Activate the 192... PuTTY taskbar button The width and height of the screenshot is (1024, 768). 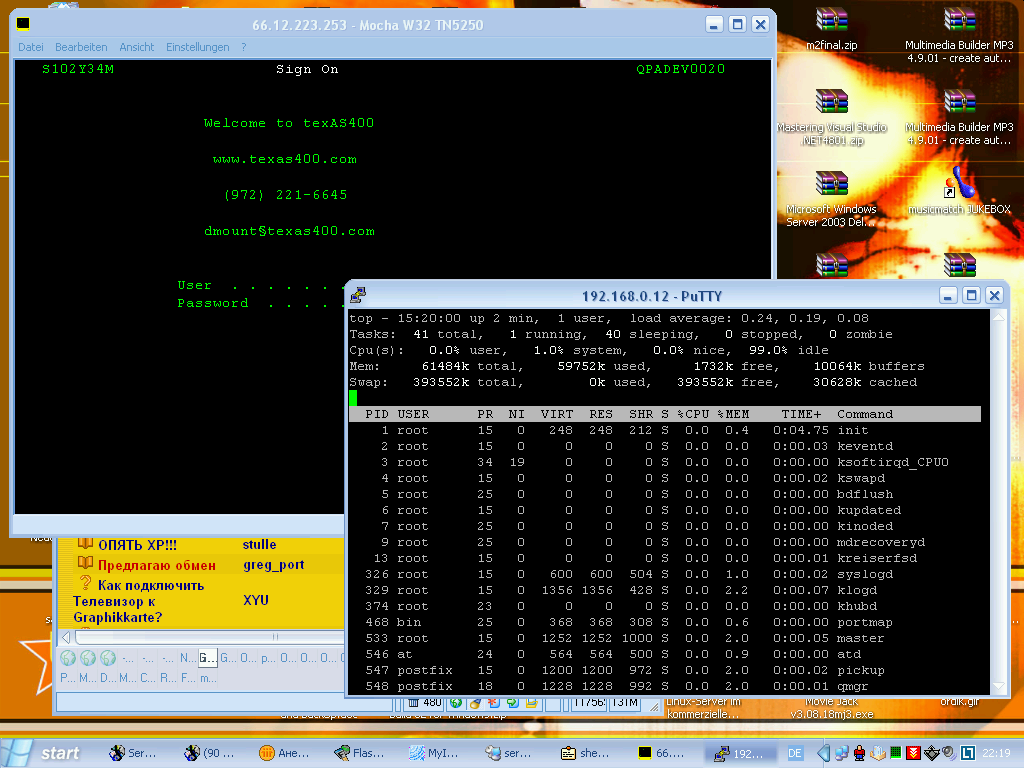pyautogui.click(x=739, y=753)
